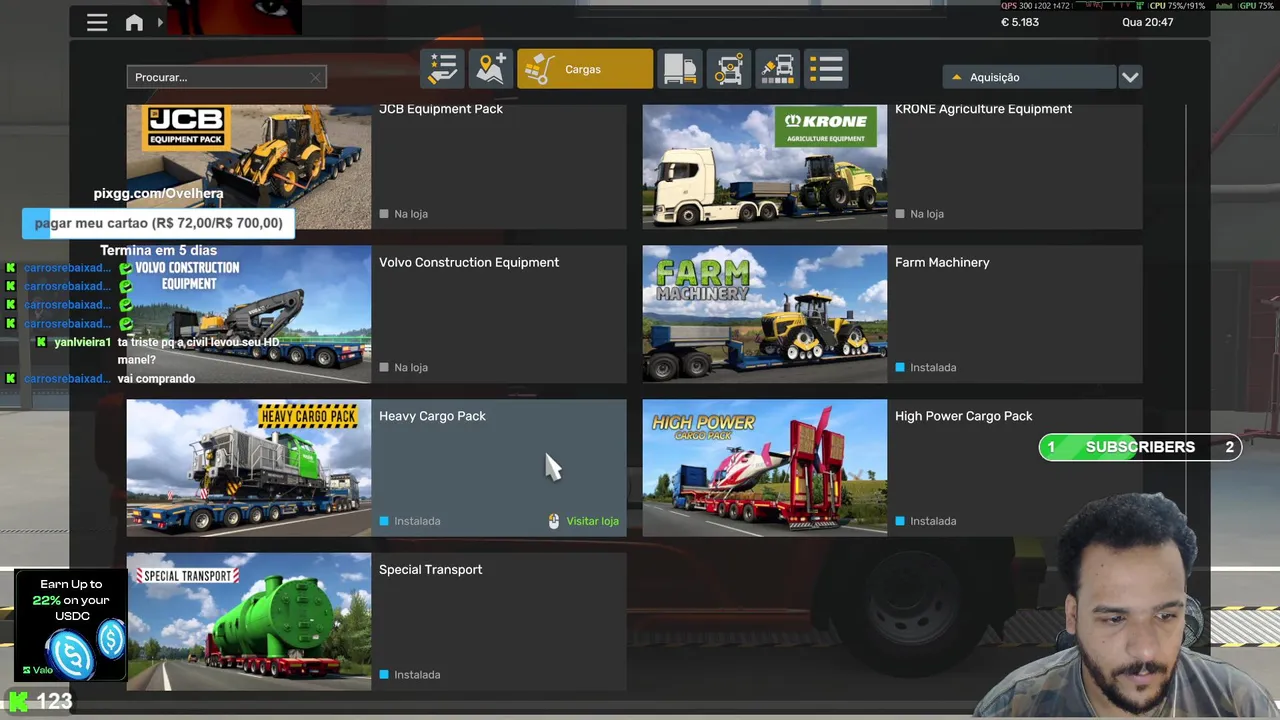Open the Volvo Construction Equipment thumbnail
The image size is (1280, 720).
tap(249, 314)
